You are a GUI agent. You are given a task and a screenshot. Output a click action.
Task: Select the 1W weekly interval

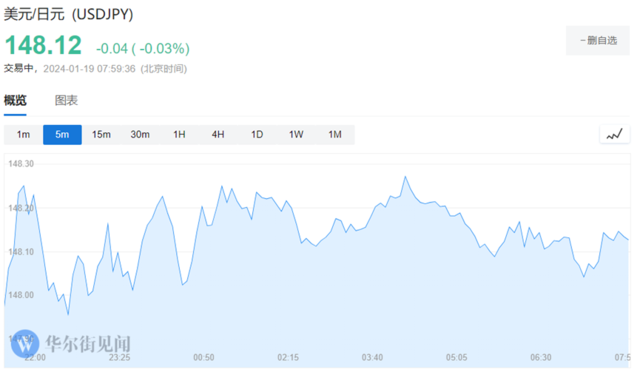pyautogui.click(x=296, y=134)
